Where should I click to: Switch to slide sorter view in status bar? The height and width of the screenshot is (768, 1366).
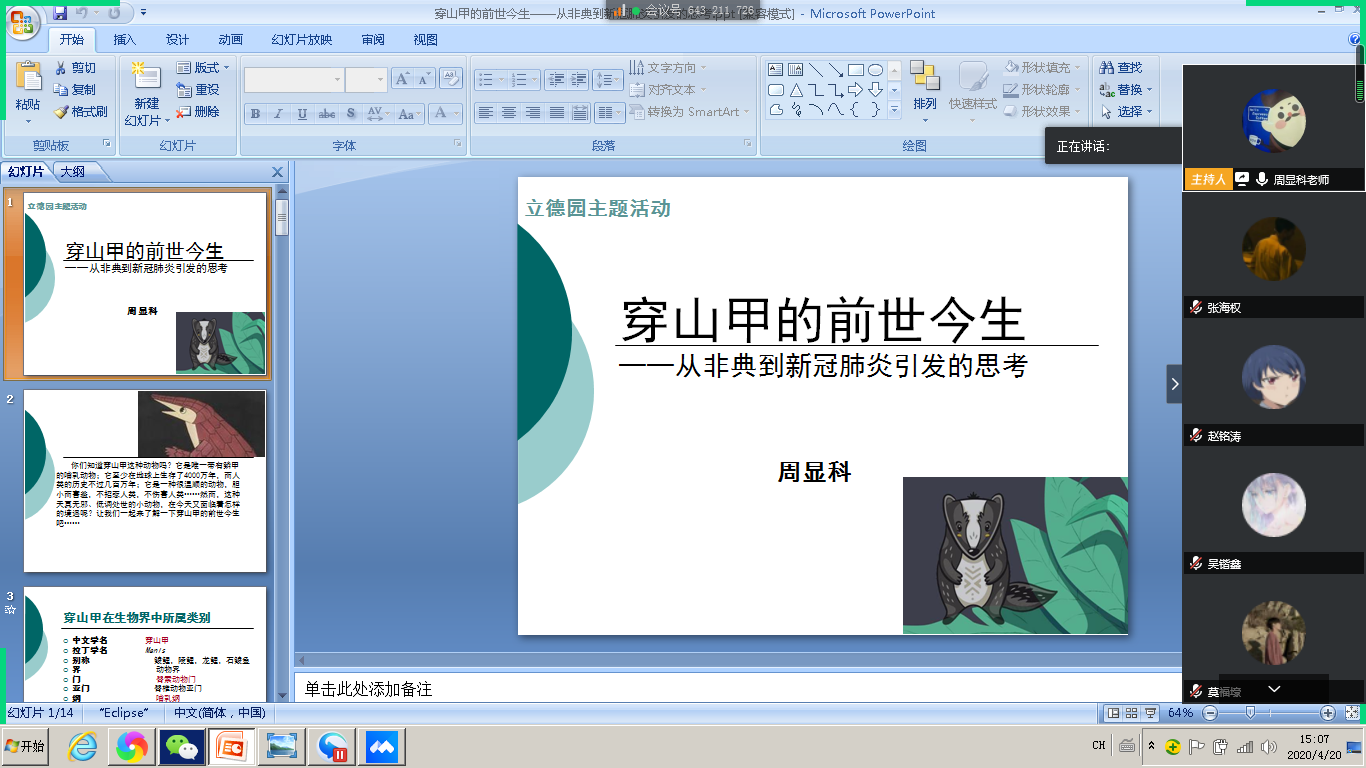pos(1132,713)
